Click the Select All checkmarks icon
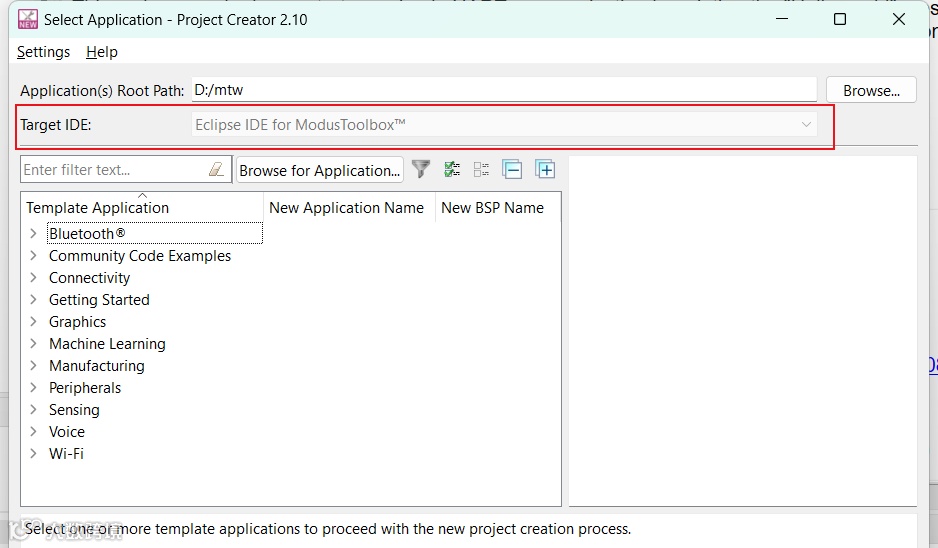 (452, 169)
